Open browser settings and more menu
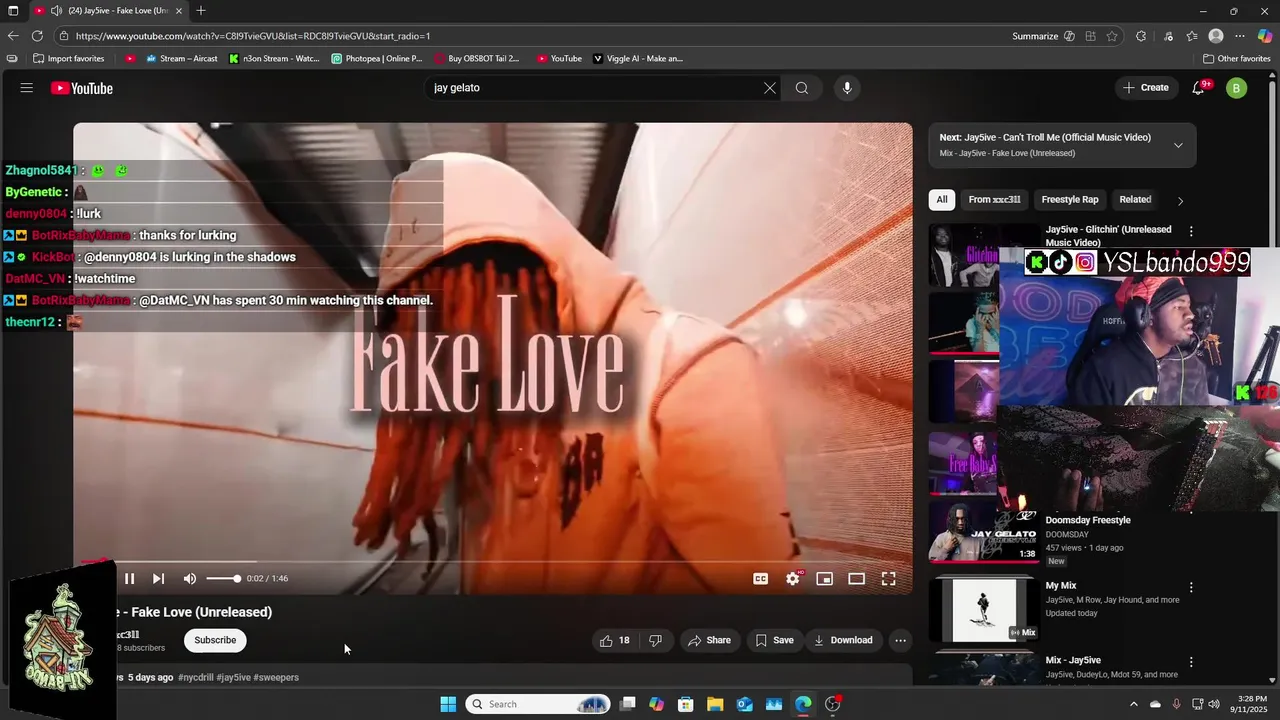1280x720 pixels. 1240,36
